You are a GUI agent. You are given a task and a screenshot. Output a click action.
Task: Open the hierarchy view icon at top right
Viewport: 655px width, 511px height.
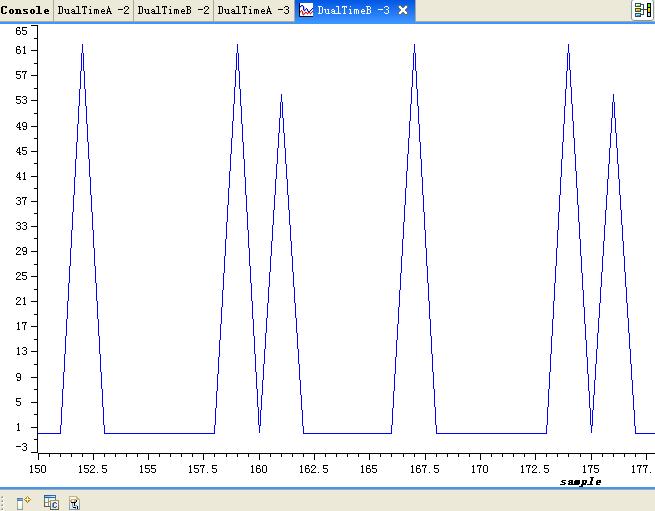(x=642, y=10)
